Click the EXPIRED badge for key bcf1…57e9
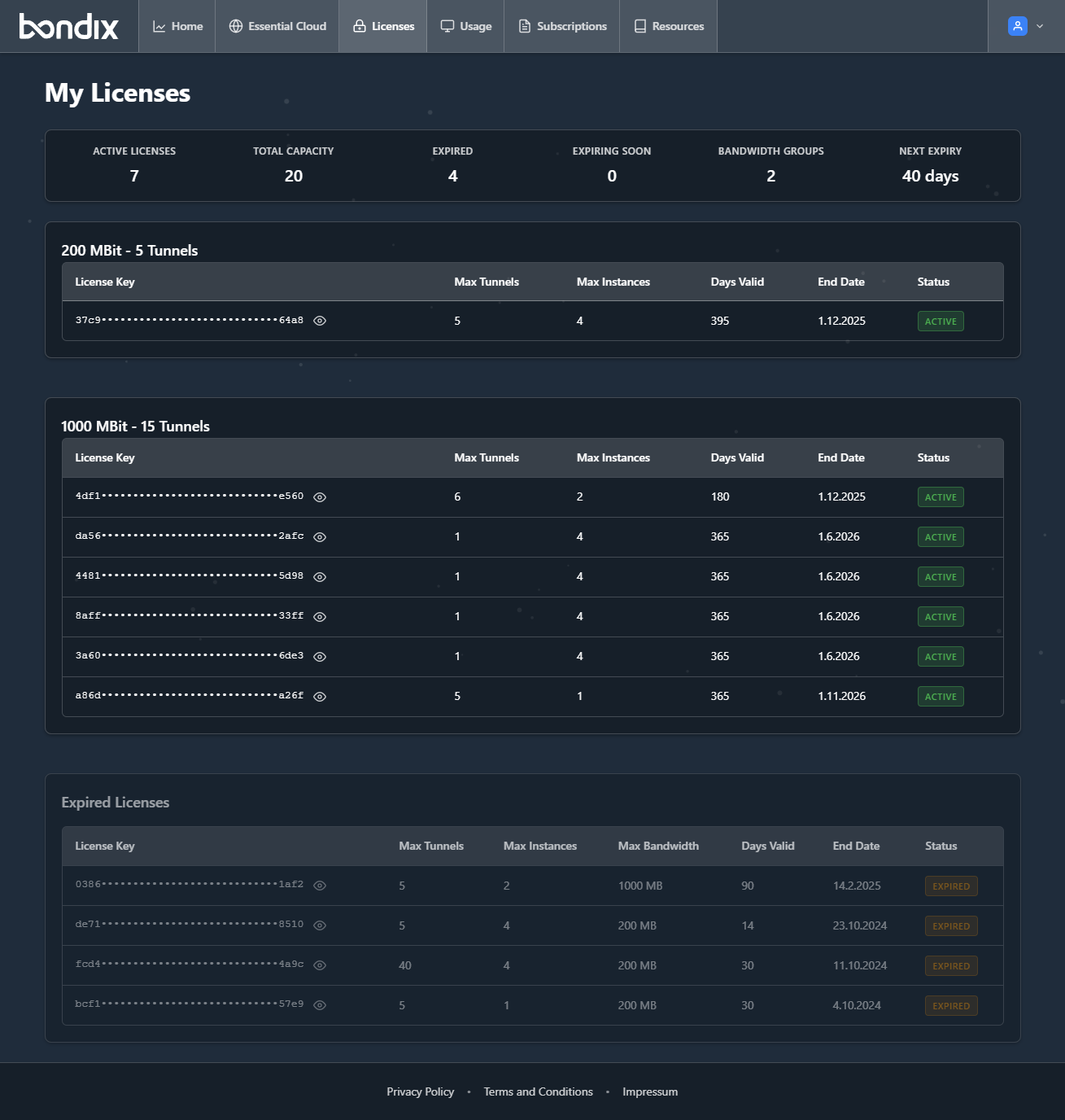Viewport: 1065px width, 1120px height. click(x=951, y=1006)
